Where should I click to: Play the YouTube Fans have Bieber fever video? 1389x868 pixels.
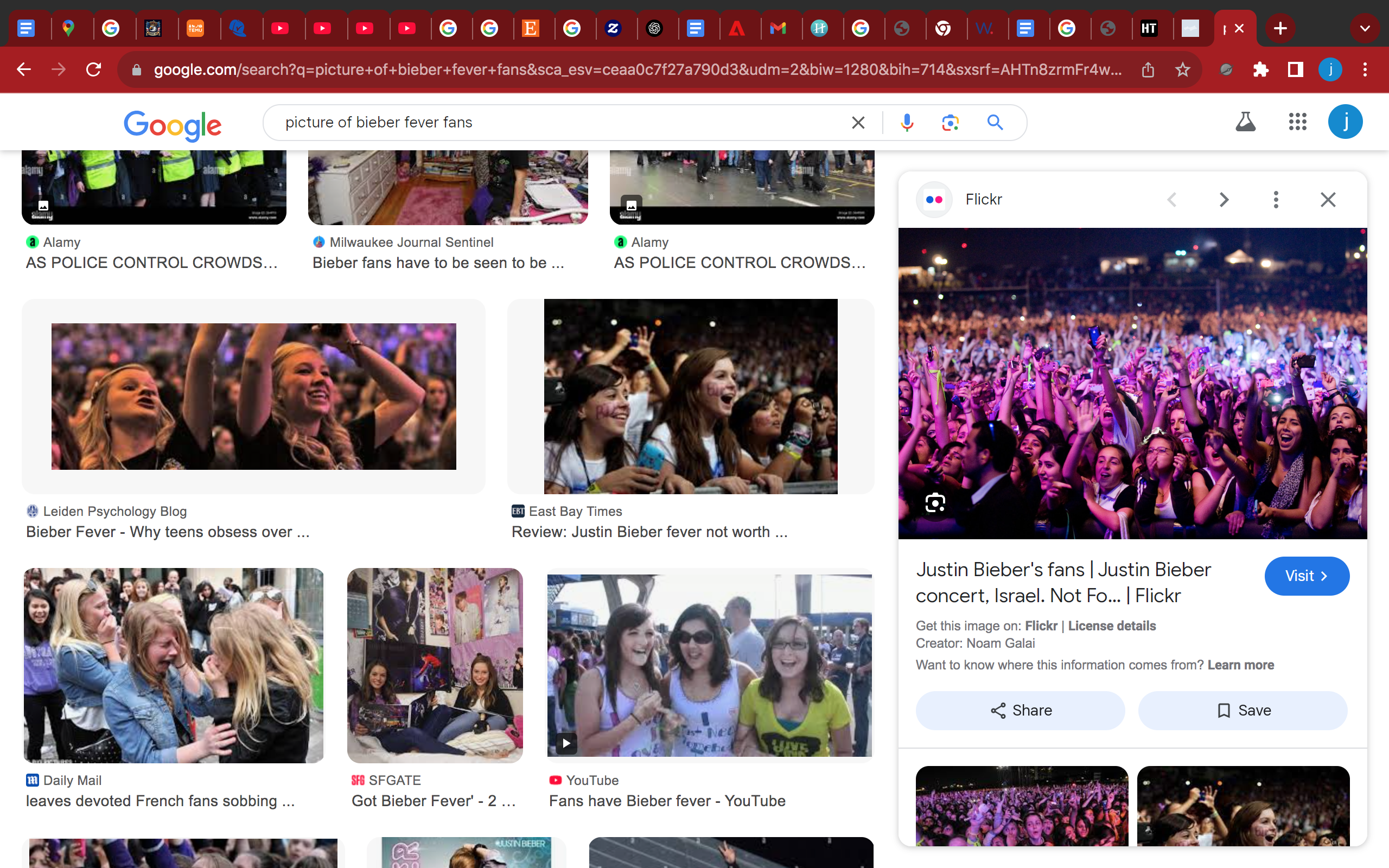tap(710, 665)
